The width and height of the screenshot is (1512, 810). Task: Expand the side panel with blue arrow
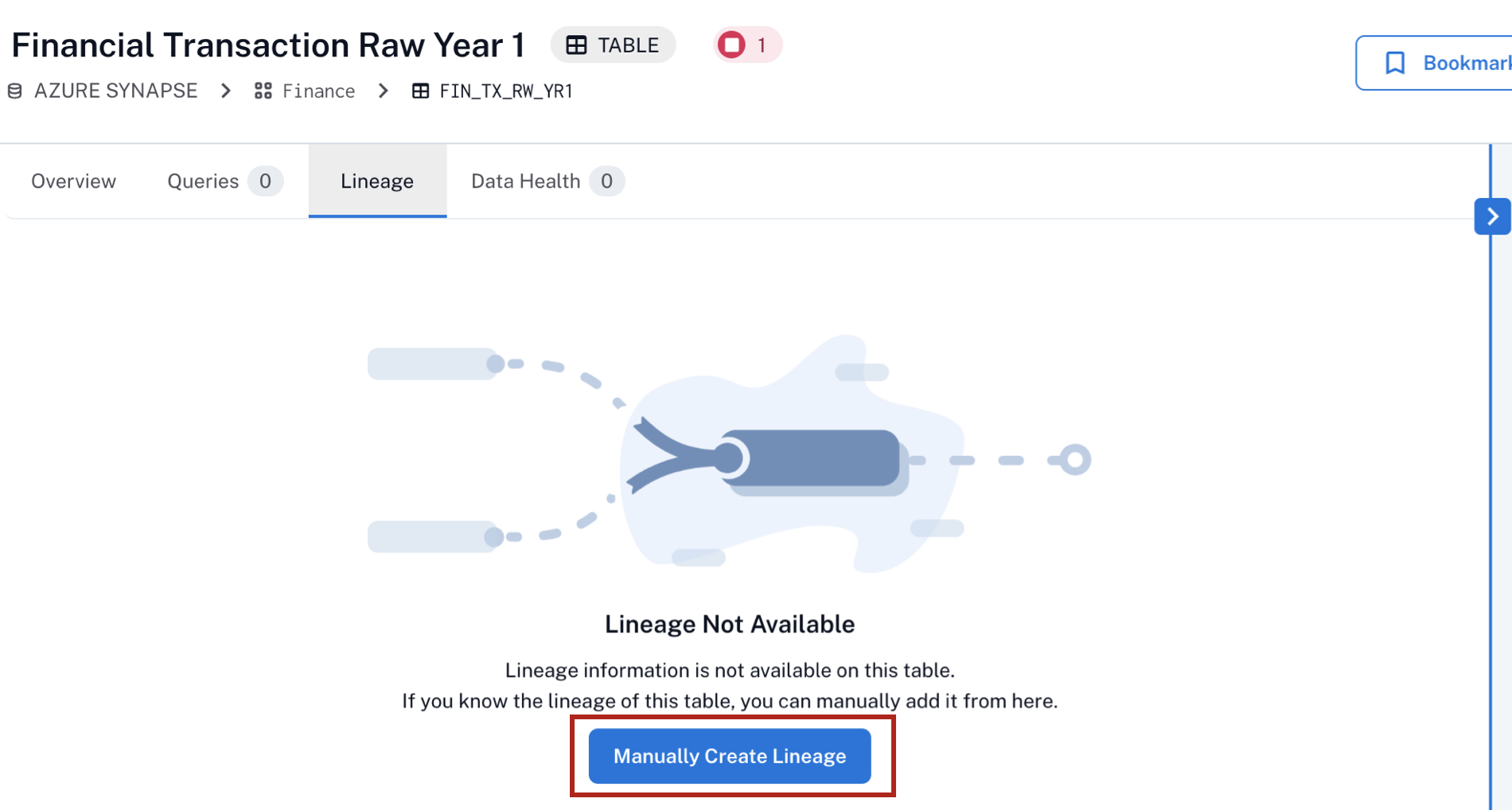[1492, 216]
